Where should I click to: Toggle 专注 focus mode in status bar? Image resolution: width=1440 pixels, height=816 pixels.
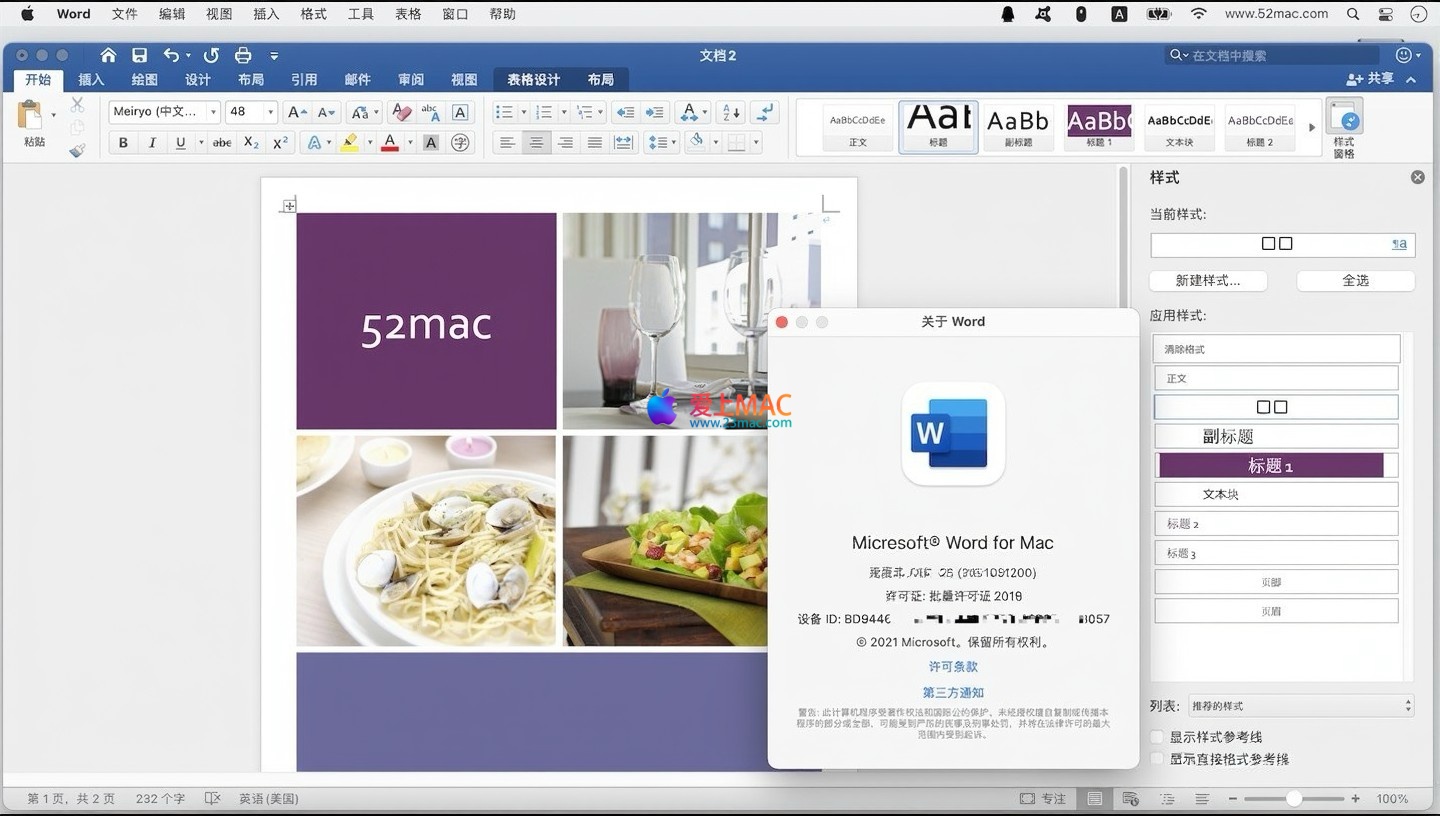(1043, 799)
